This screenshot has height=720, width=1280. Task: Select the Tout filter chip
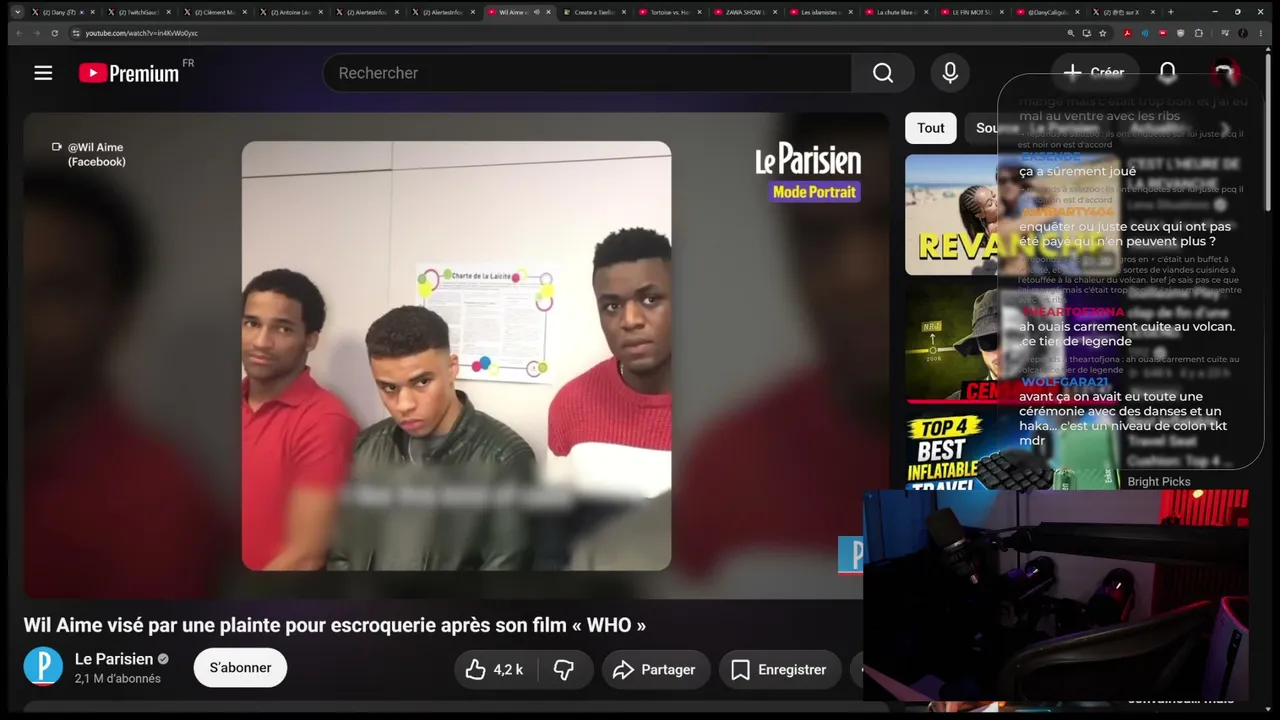point(931,128)
